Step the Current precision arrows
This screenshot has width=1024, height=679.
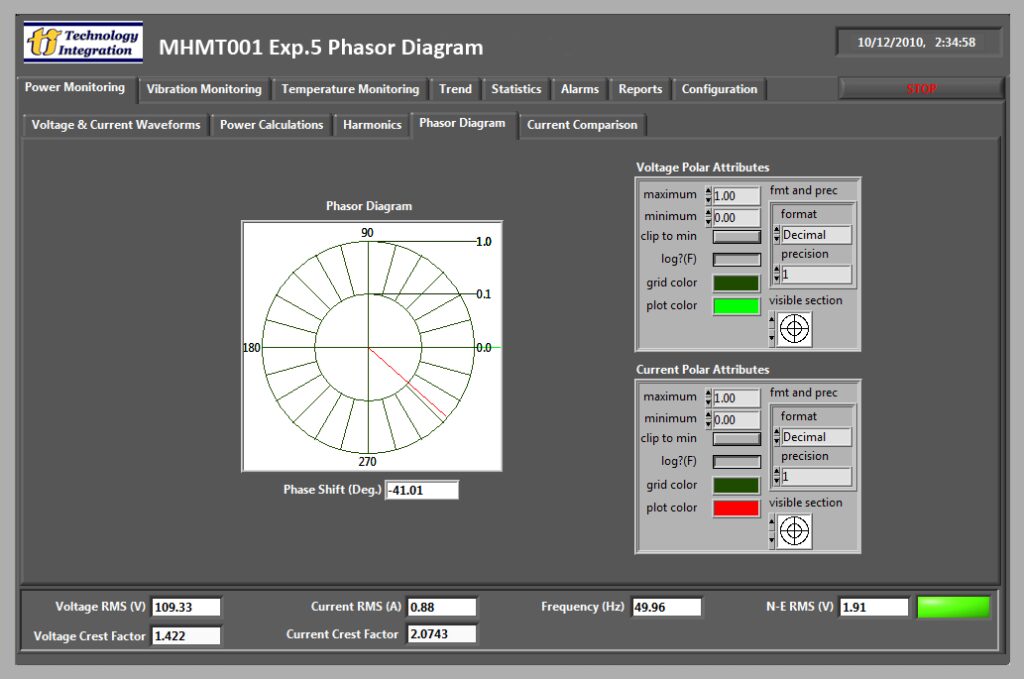(x=776, y=477)
